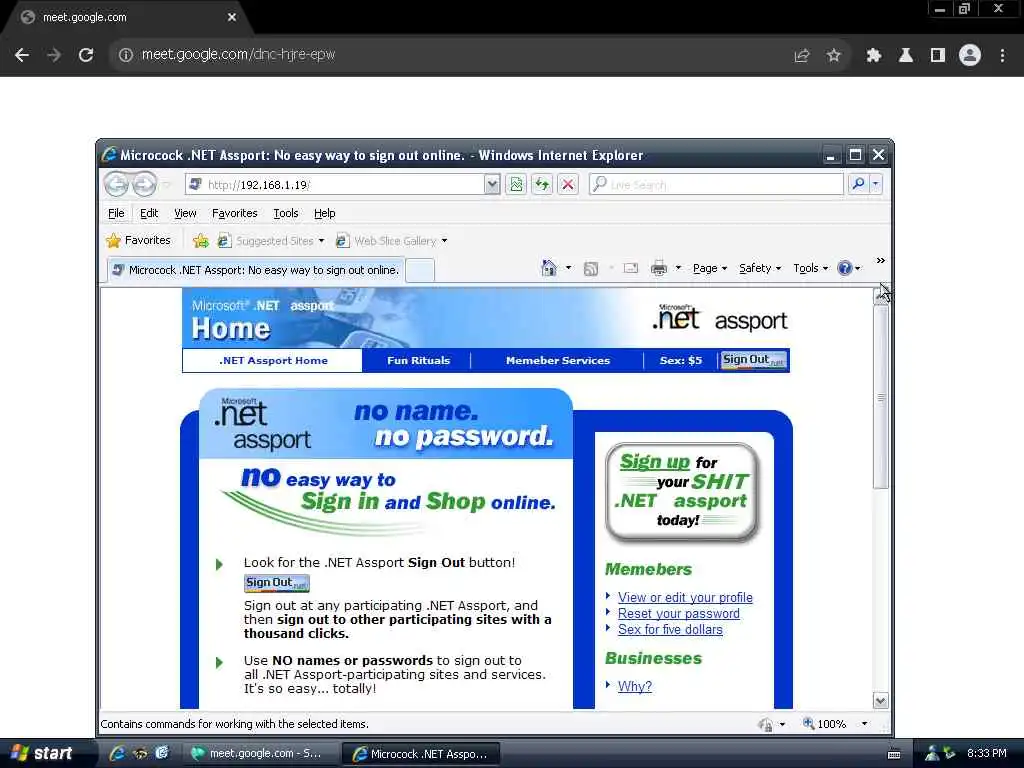The width and height of the screenshot is (1024, 768).
Task: Toggle Chrome side panel icon
Action: coord(938,56)
